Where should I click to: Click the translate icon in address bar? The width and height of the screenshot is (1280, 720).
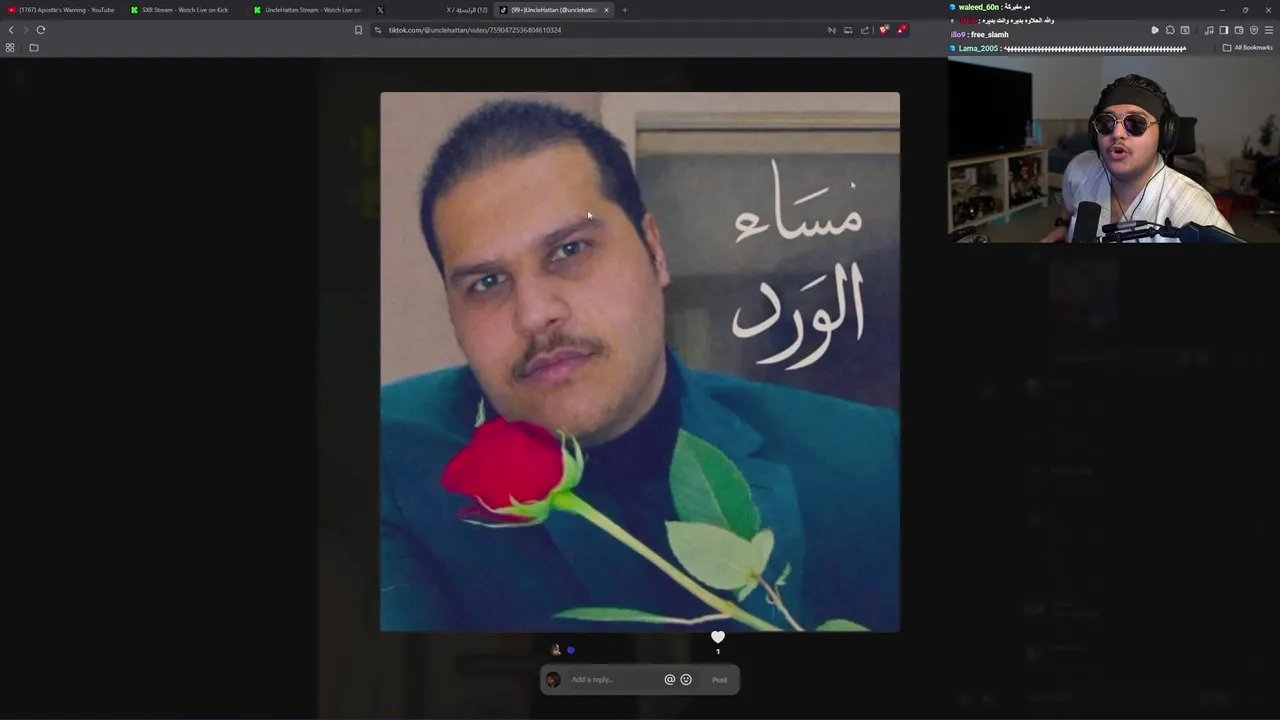pyautogui.click(x=831, y=30)
